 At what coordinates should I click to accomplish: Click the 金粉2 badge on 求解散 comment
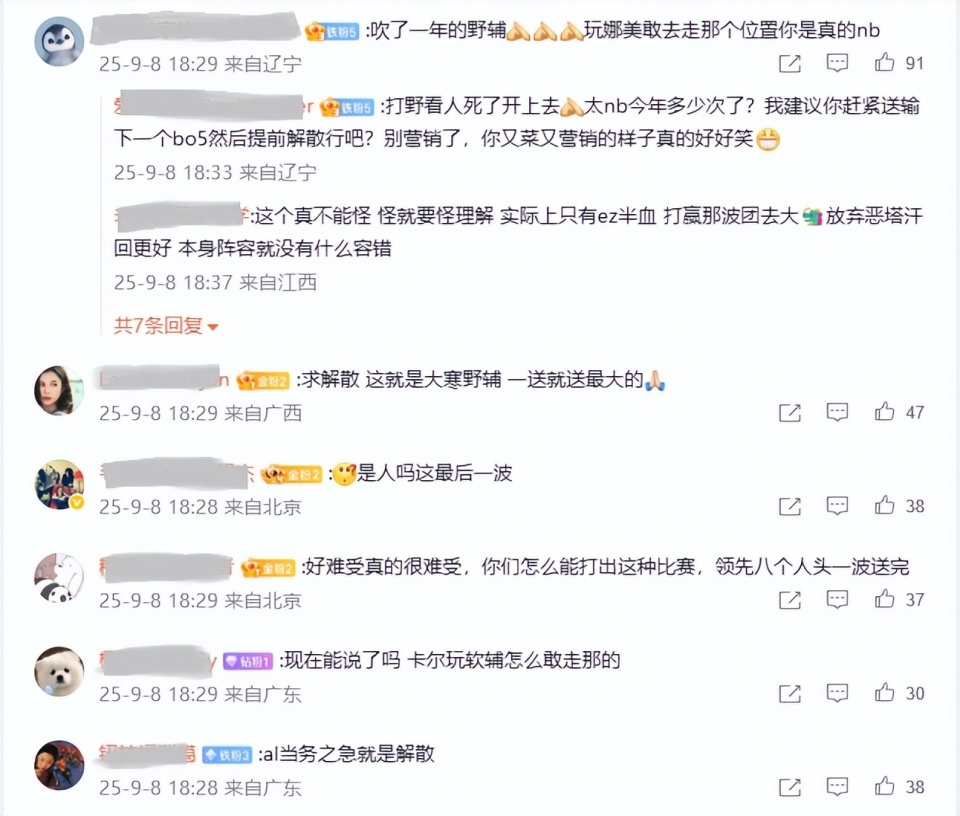(x=263, y=381)
